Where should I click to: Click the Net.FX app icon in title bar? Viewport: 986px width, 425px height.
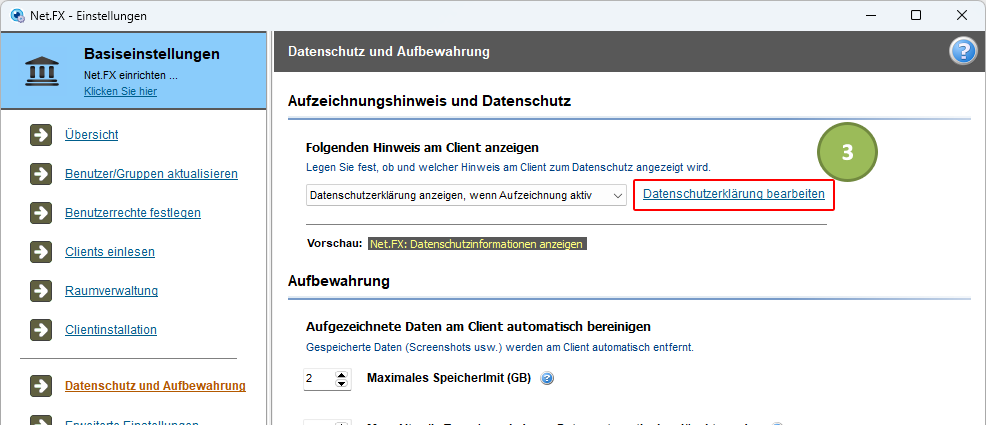tap(18, 15)
